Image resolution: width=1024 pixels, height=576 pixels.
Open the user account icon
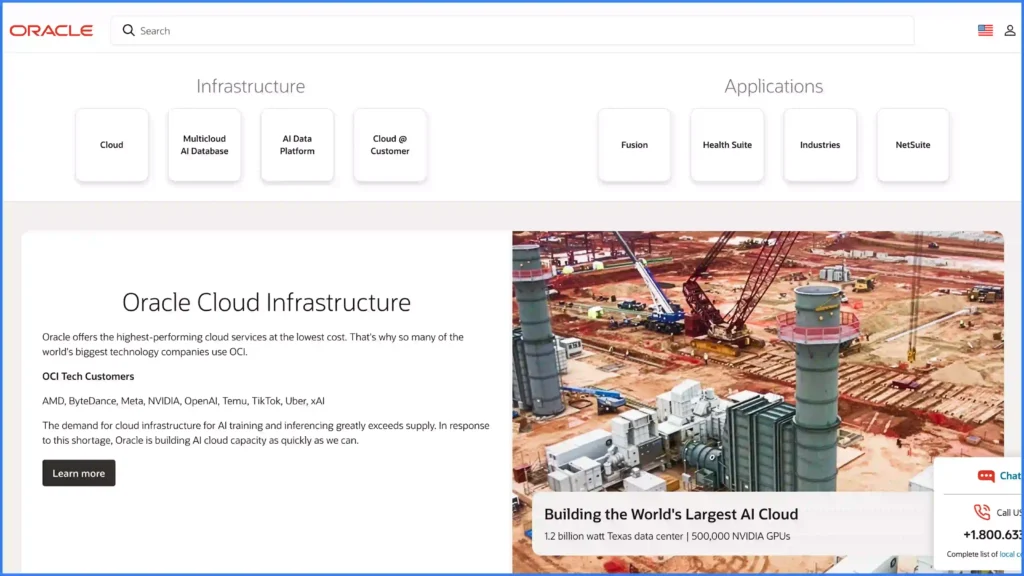[x=1010, y=30]
